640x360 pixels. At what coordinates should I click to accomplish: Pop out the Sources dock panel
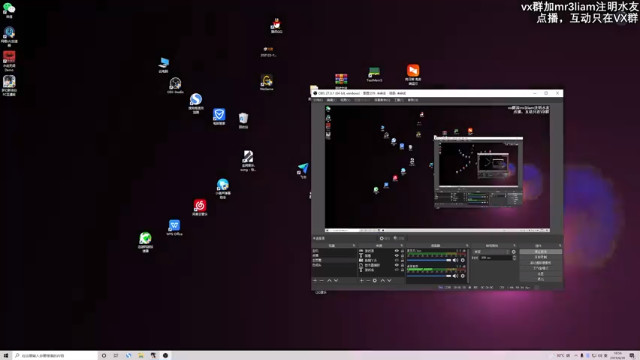point(402,245)
